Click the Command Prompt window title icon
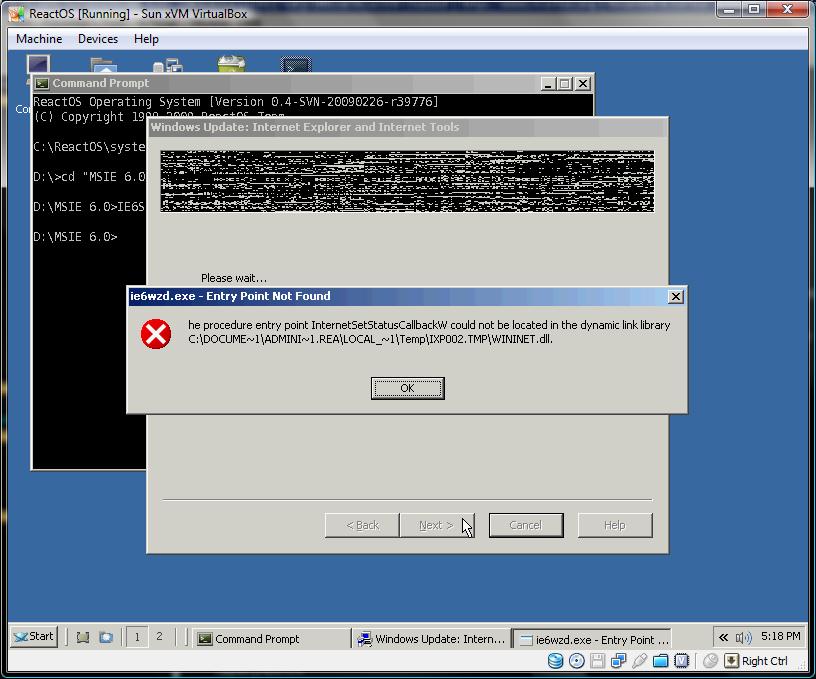Viewport: 816px width, 679px height. pyautogui.click(x=42, y=83)
